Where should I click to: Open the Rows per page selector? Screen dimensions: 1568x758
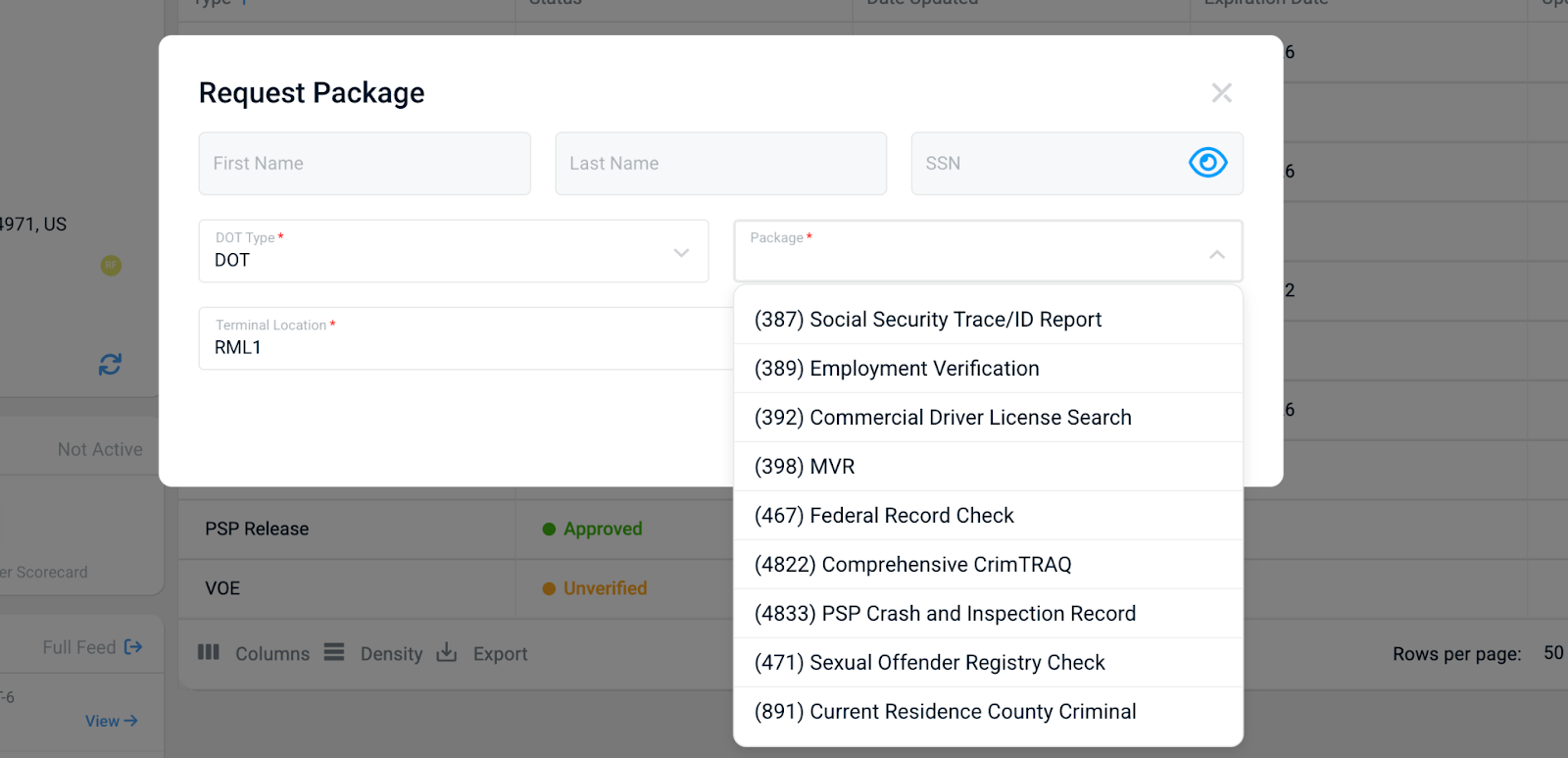coord(1552,653)
